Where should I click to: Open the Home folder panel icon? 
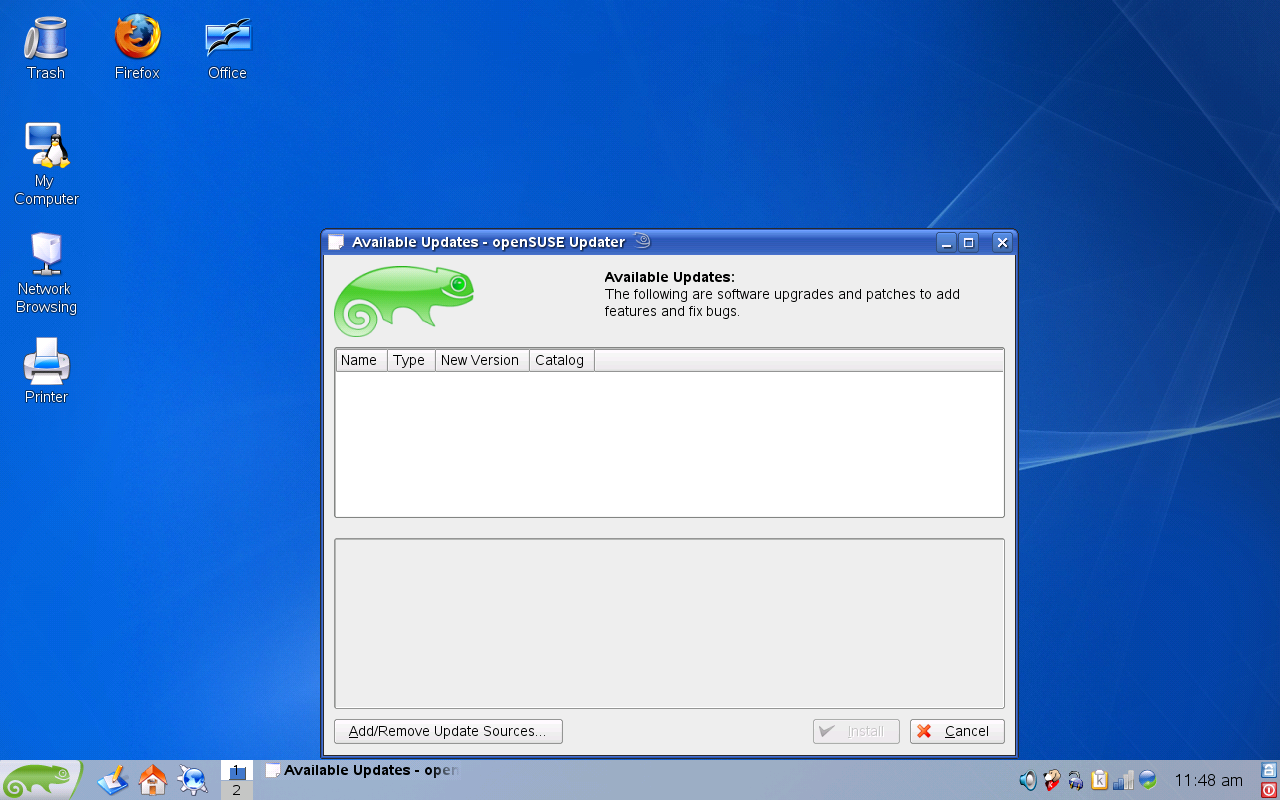click(153, 780)
